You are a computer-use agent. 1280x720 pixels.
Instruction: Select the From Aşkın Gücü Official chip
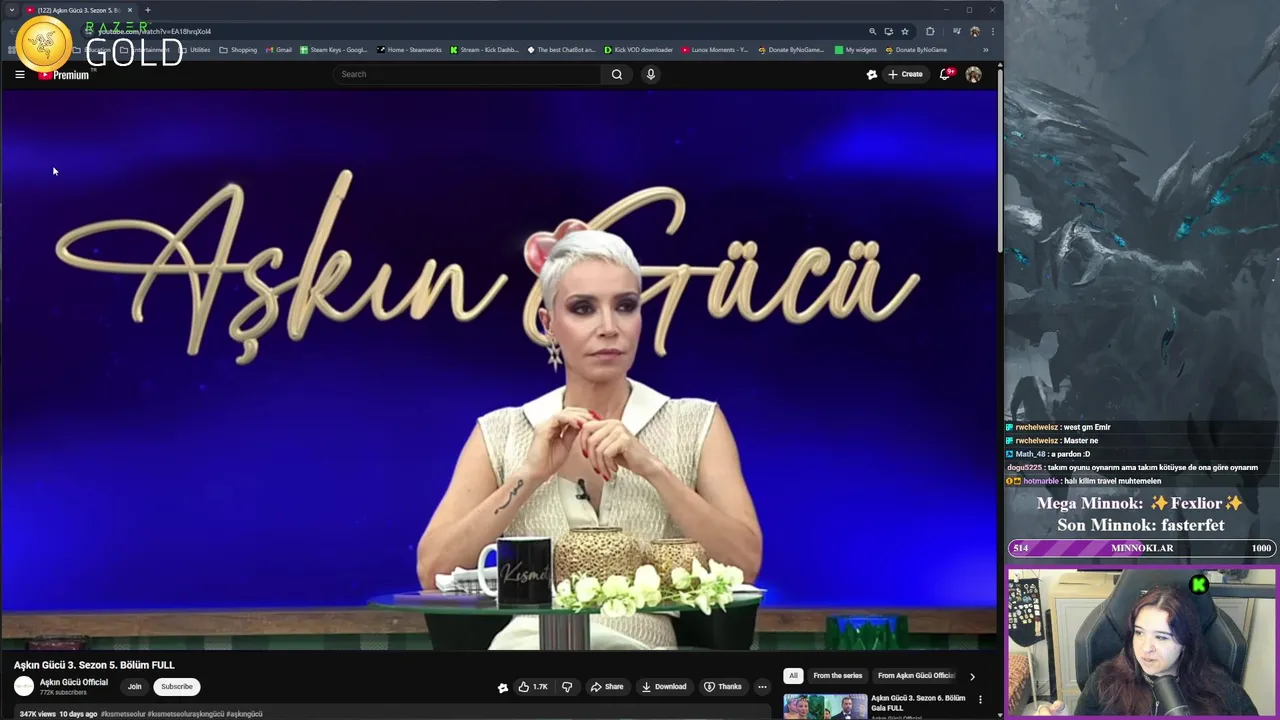coord(916,676)
